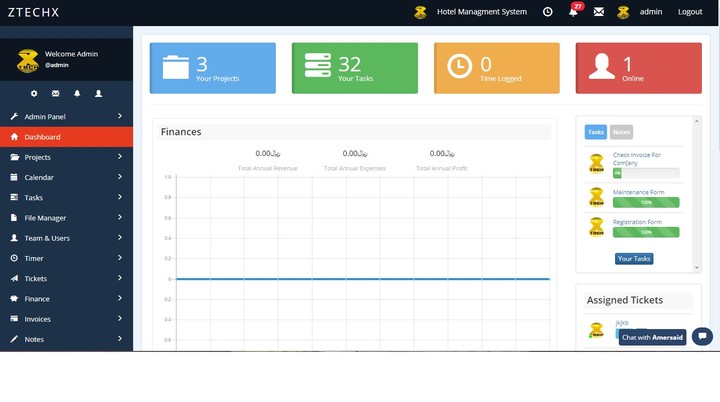Go to Dashboard menu item

[67, 137]
